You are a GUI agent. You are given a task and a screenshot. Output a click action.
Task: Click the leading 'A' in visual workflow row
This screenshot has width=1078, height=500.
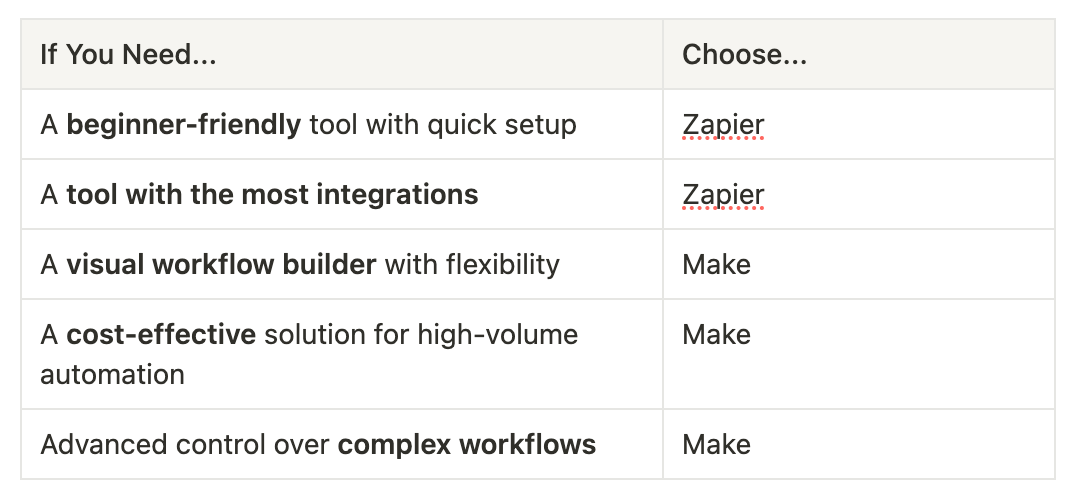click(x=49, y=265)
